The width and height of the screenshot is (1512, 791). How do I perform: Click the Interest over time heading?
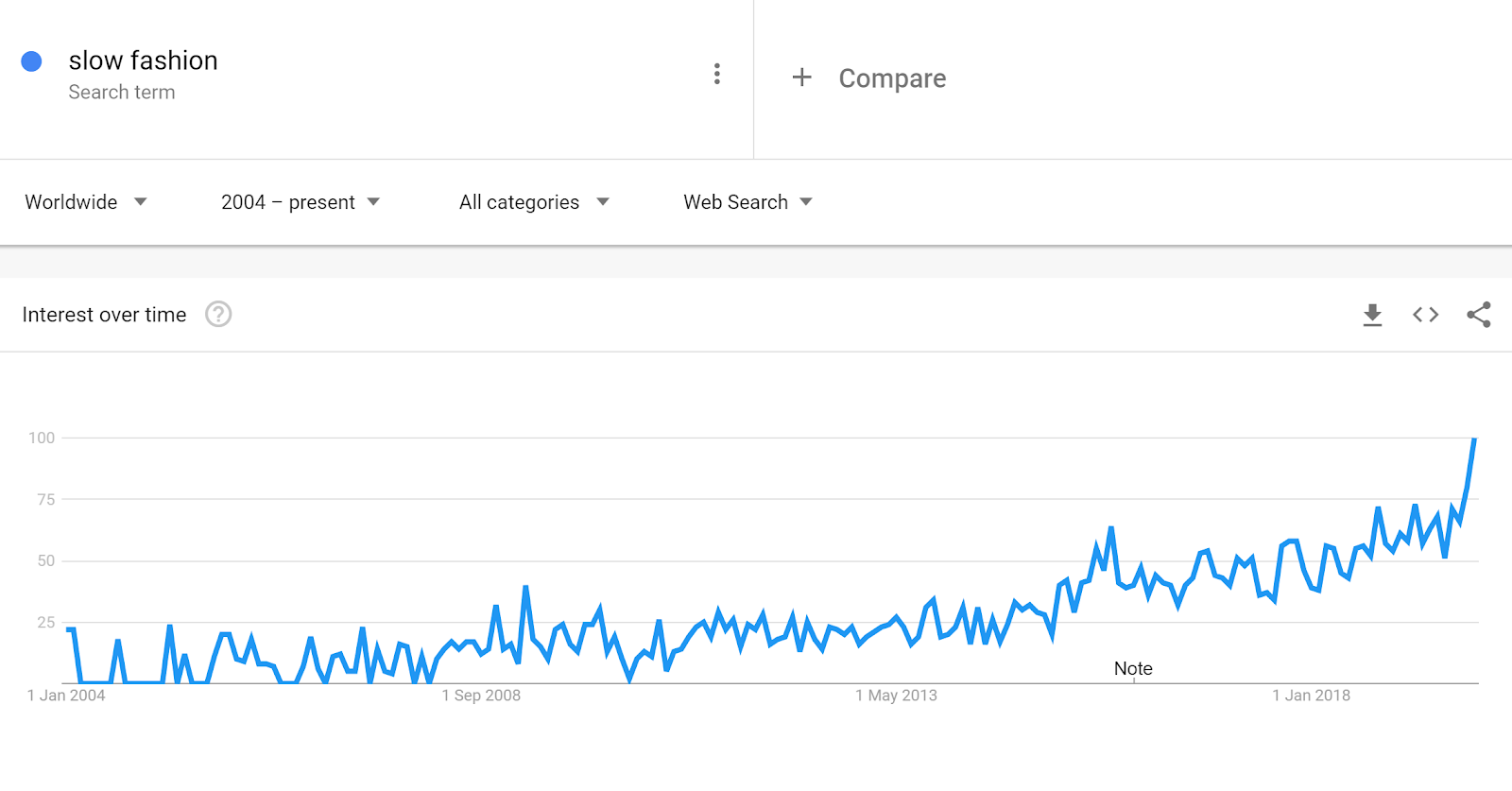[104, 315]
